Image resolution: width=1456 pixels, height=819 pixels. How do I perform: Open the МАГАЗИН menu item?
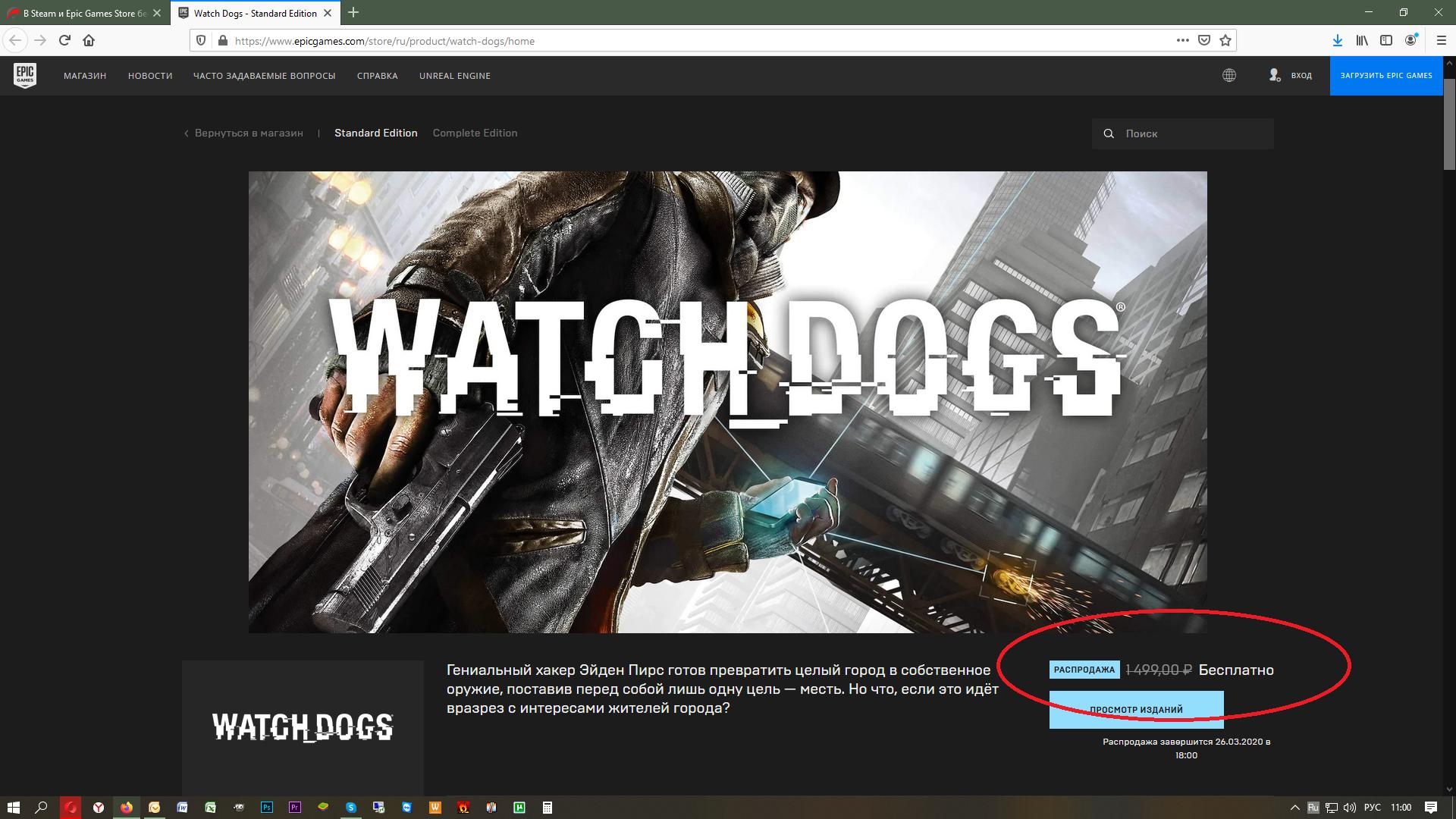click(x=85, y=76)
